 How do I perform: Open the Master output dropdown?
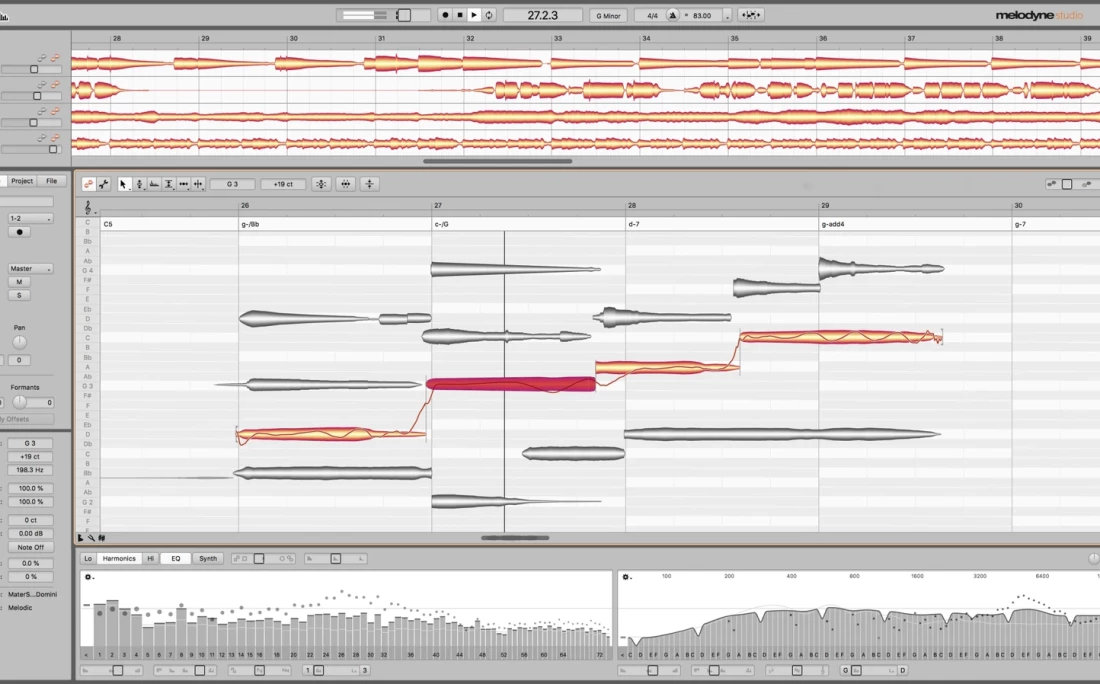(x=30, y=268)
